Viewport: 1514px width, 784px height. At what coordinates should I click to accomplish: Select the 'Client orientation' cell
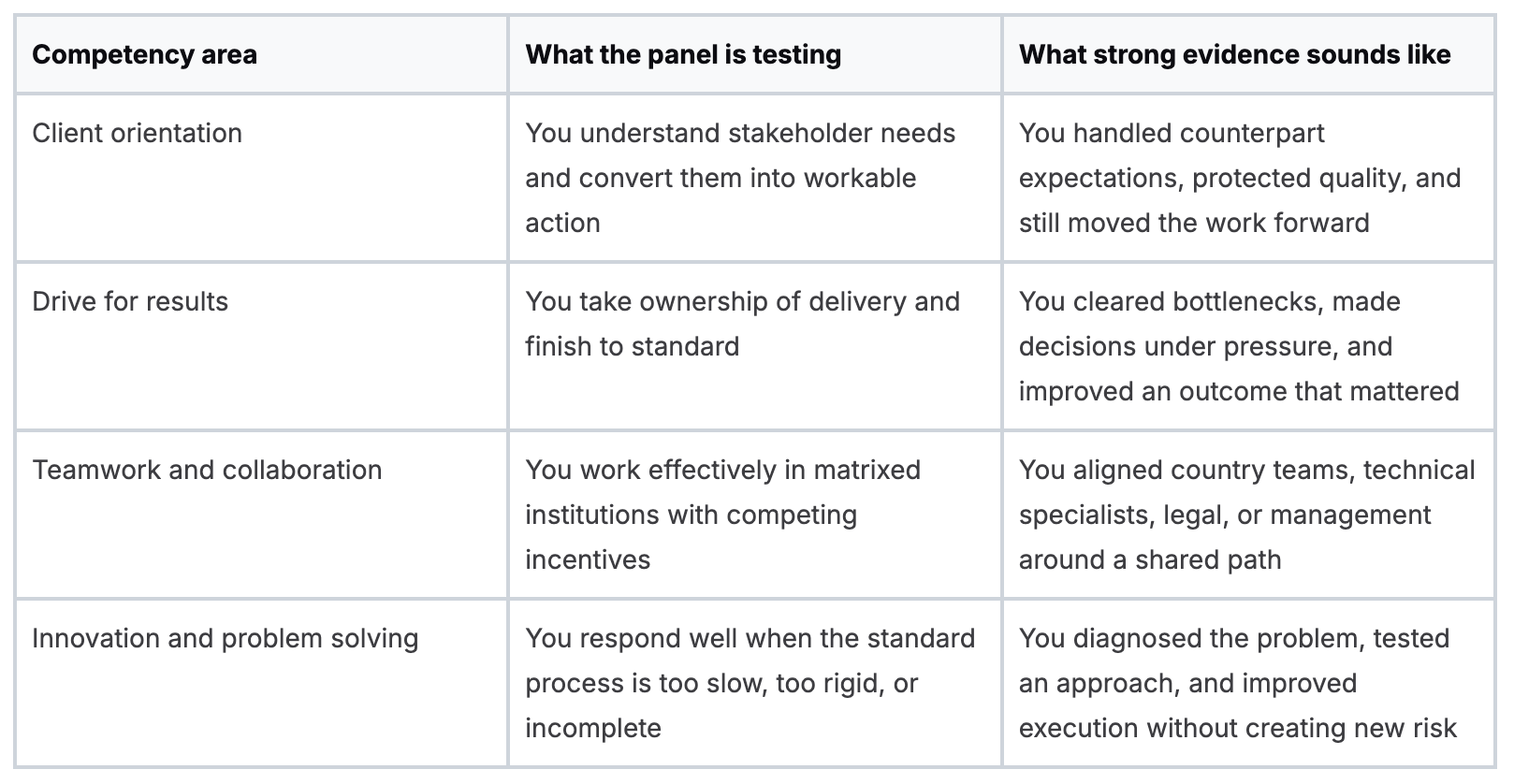click(x=138, y=133)
